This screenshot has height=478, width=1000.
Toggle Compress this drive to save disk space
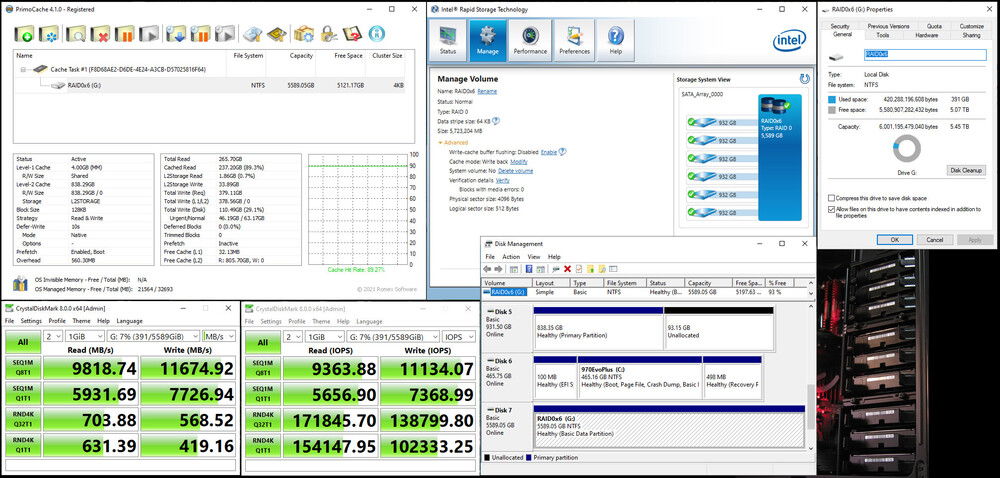pos(832,198)
